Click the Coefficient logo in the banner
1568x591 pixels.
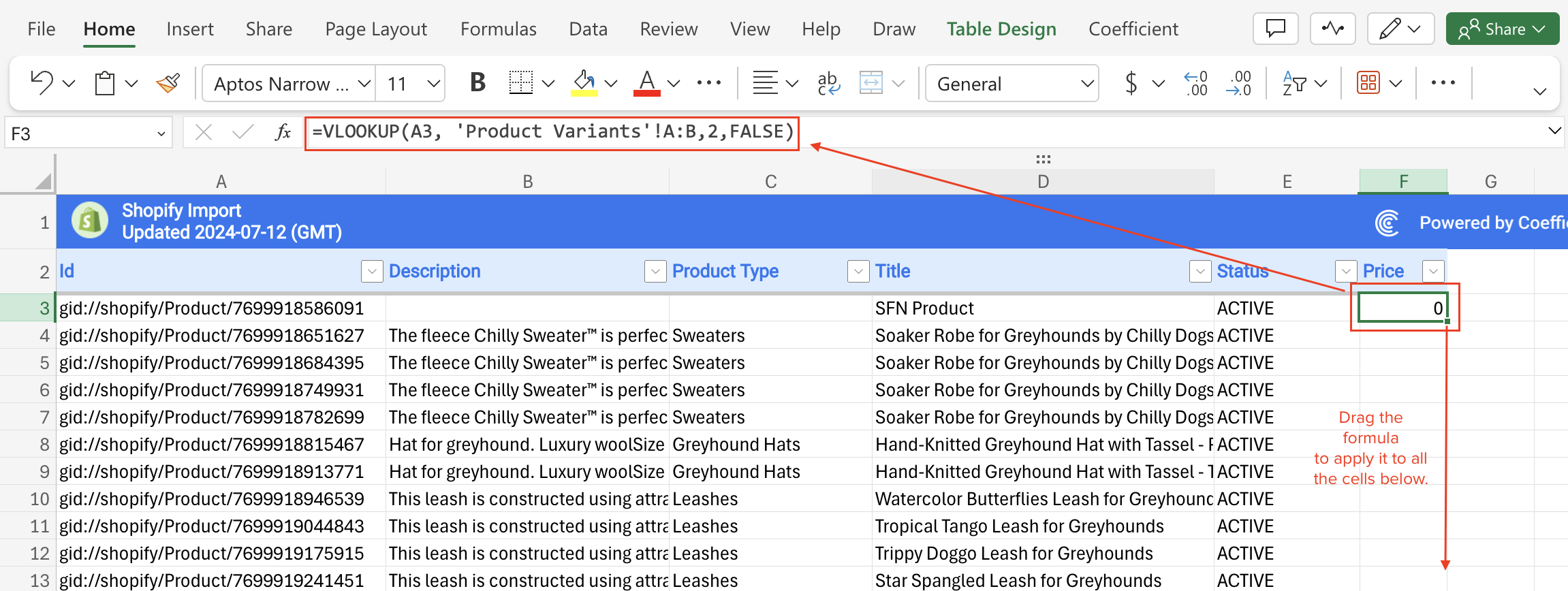click(x=1387, y=223)
